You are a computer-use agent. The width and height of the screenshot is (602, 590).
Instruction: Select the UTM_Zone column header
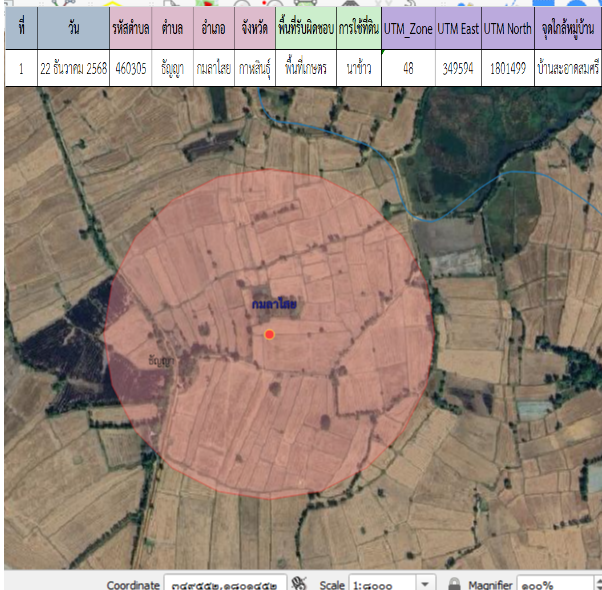tap(408, 29)
